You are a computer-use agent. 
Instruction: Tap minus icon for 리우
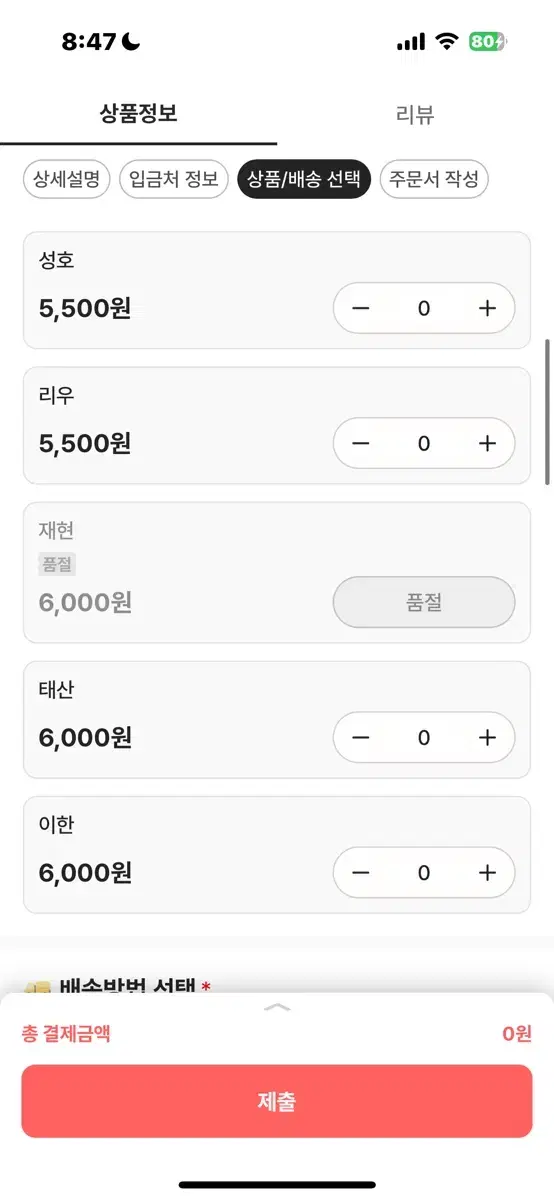361,443
